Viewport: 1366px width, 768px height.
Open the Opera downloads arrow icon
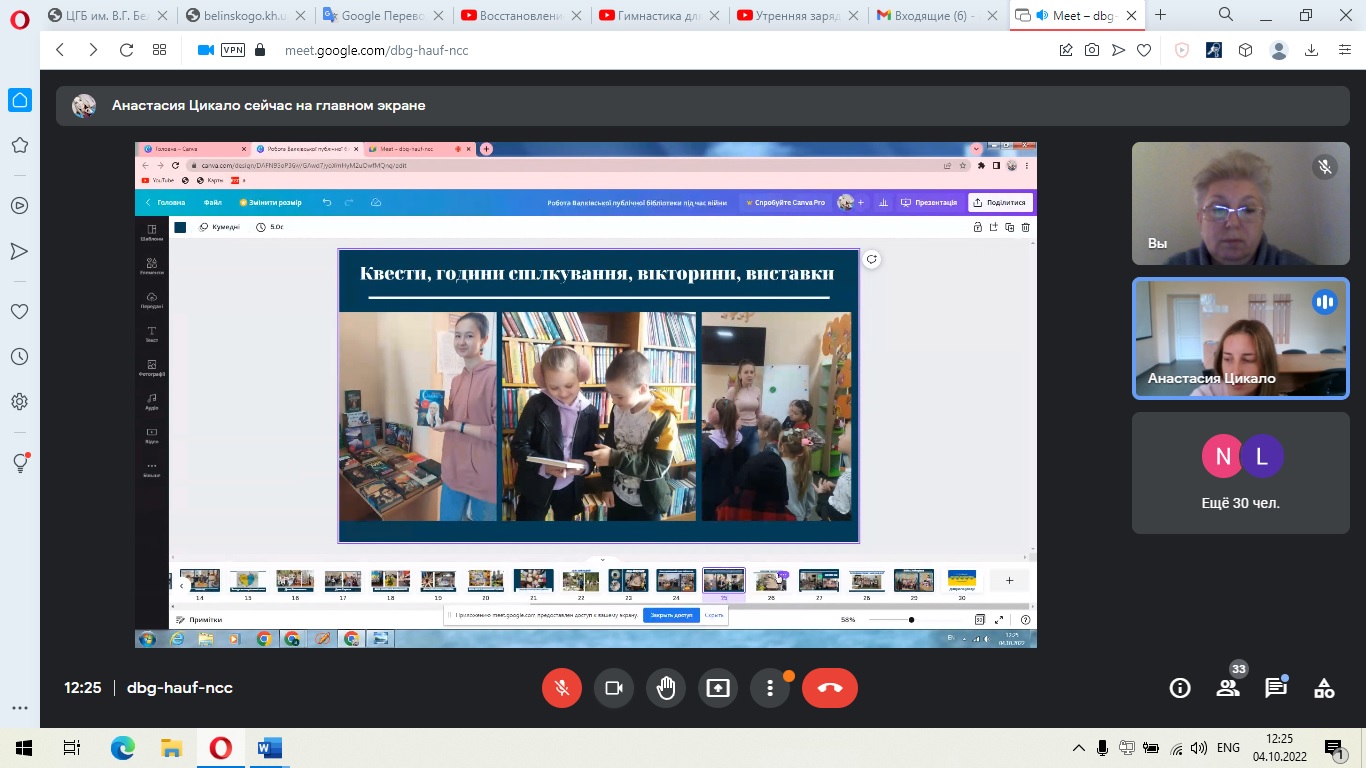1312,50
